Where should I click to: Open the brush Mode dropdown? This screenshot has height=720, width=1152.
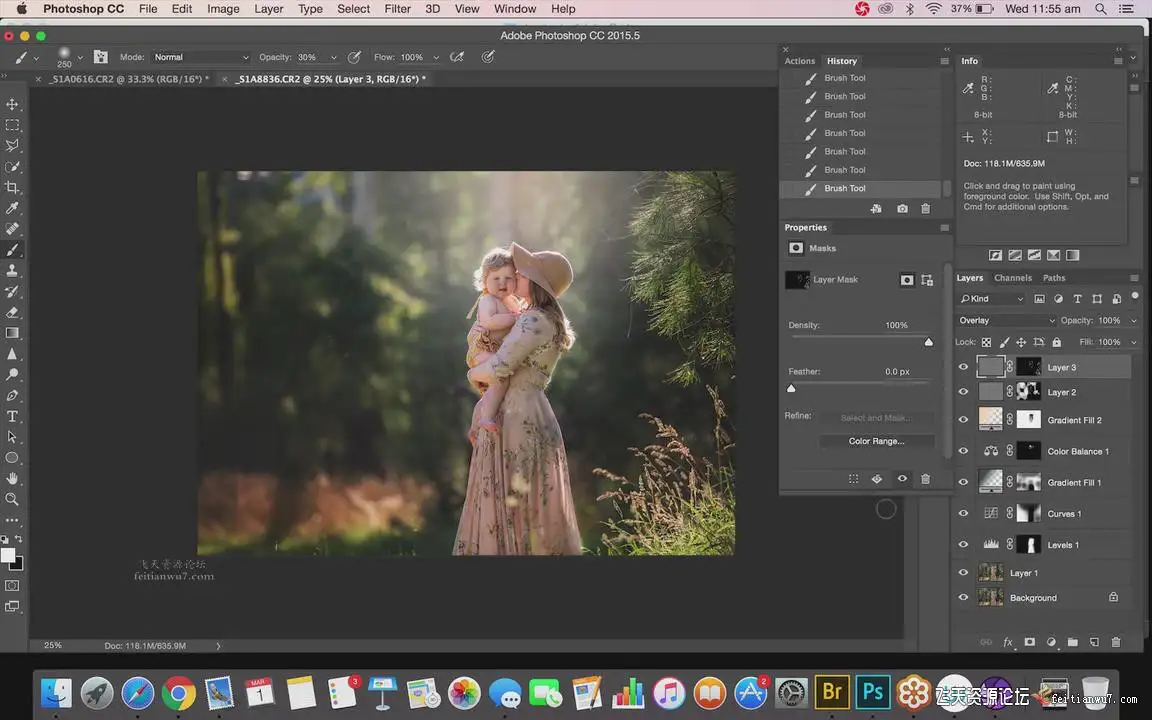point(201,57)
